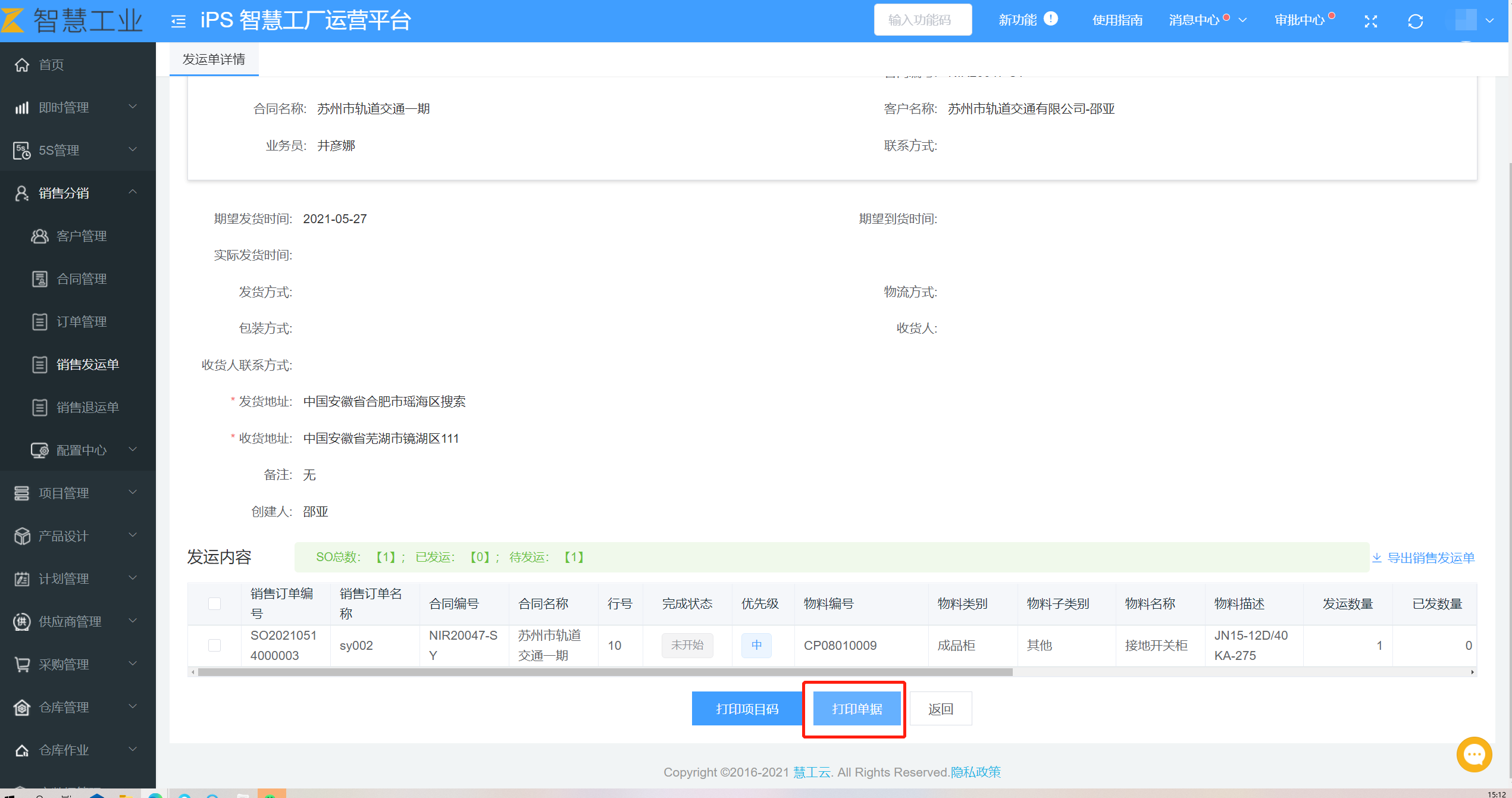The height and width of the screenshot is (798, 1512).
Task: Check the row checkbox for SO20210514000003
Action: click(x=215, y=645)
